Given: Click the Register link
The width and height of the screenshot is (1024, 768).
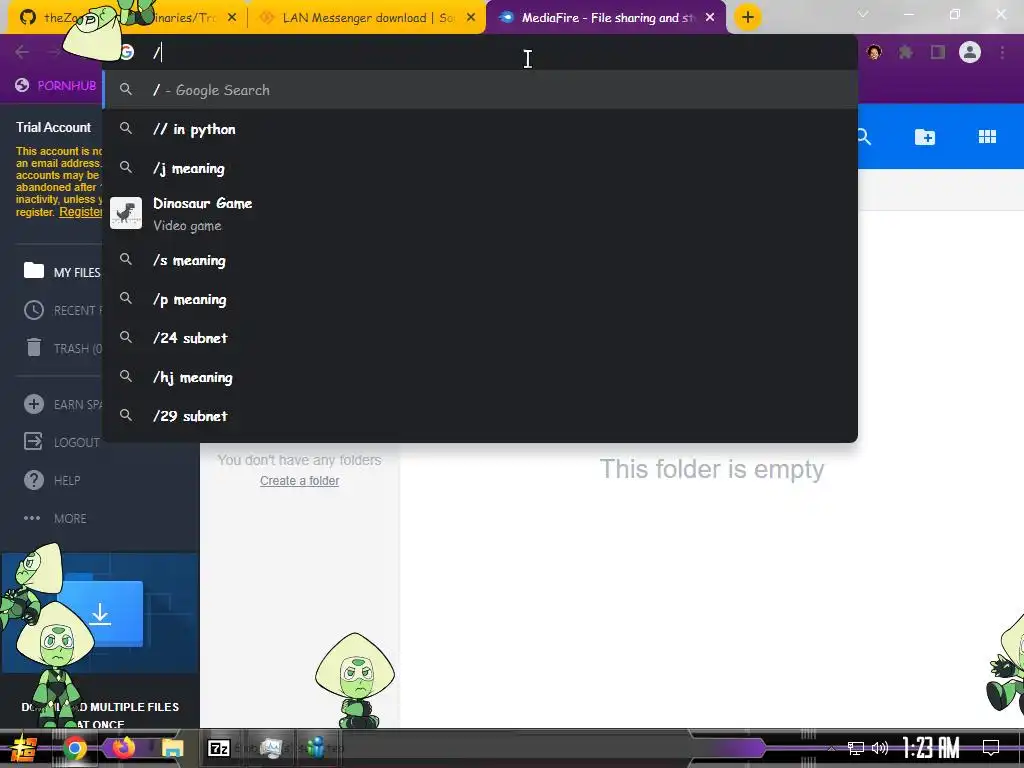Looking at the screenshot, I should (x=81, y=212).
